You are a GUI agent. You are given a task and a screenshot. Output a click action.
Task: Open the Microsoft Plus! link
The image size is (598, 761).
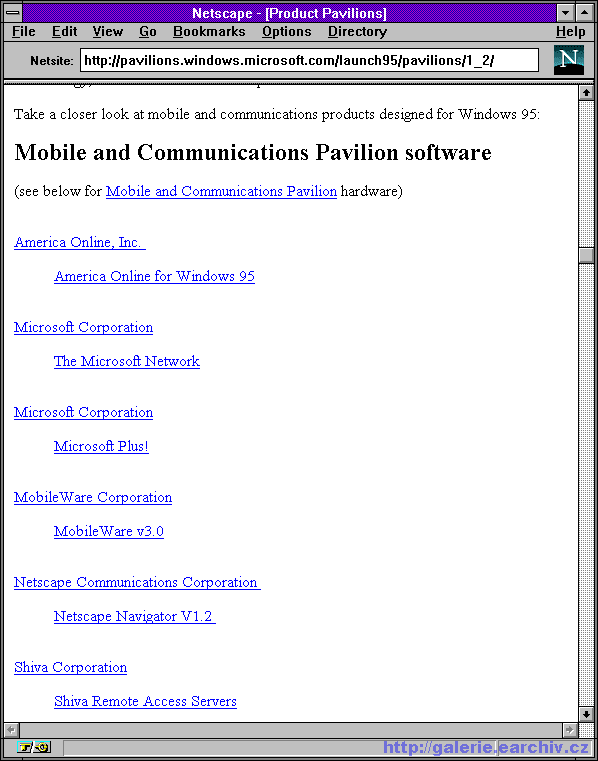(101, 446)
